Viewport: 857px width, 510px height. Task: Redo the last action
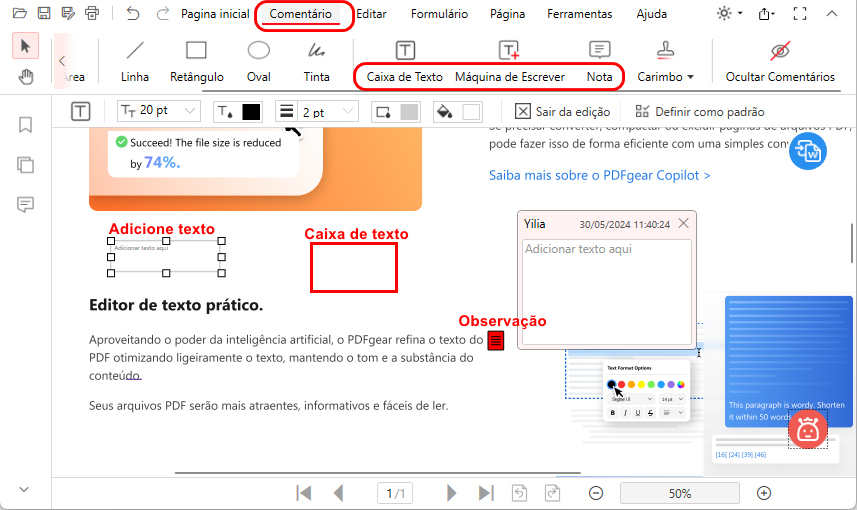tap(162, 13)
